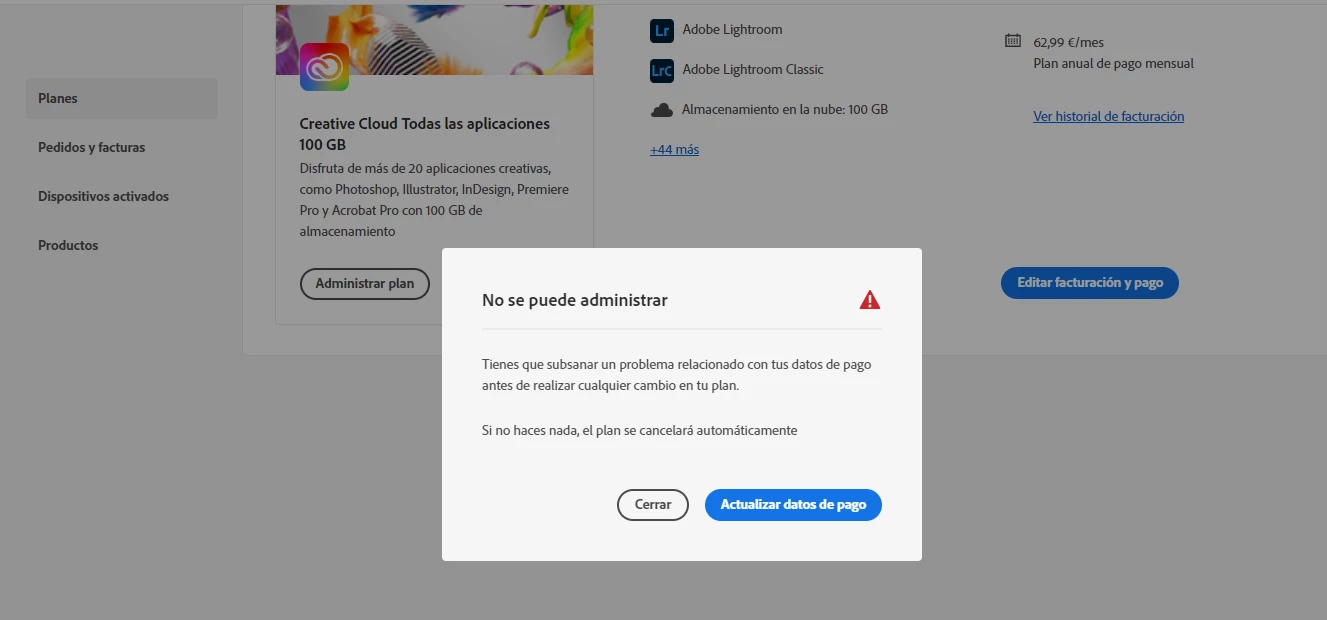Click the Lightroom Classic LrC icon
Viewport: 1327px width, 620px height.
click(x=661, y=70)
